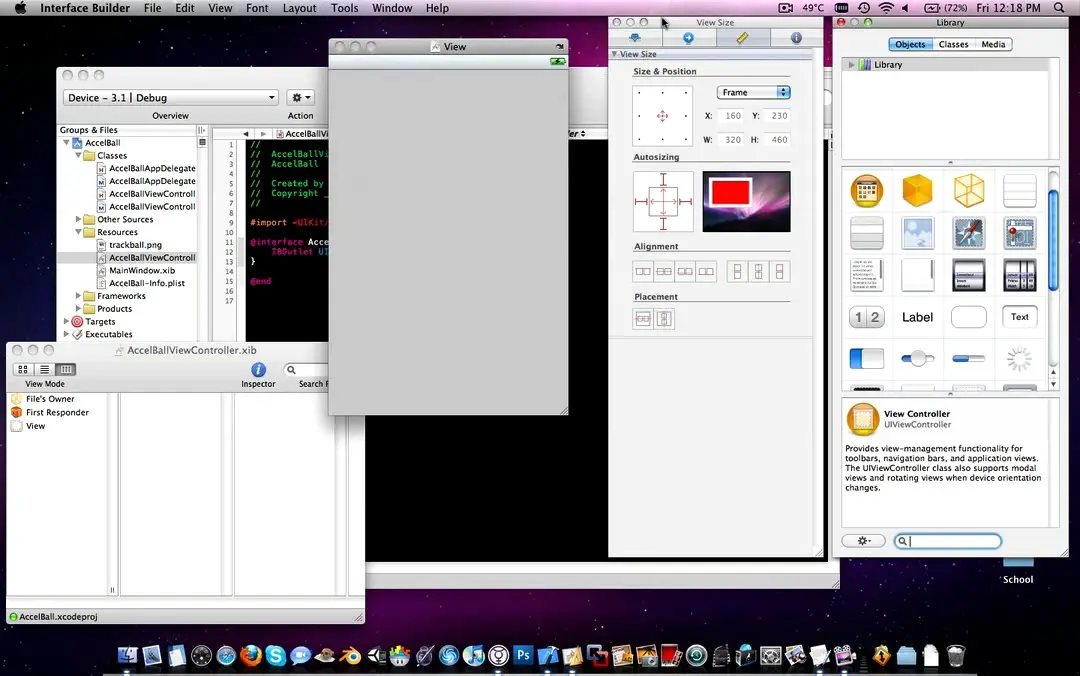This screenshot has width=1080, height=676.
Task: Focus the Library search field
Action: [948, 542]
